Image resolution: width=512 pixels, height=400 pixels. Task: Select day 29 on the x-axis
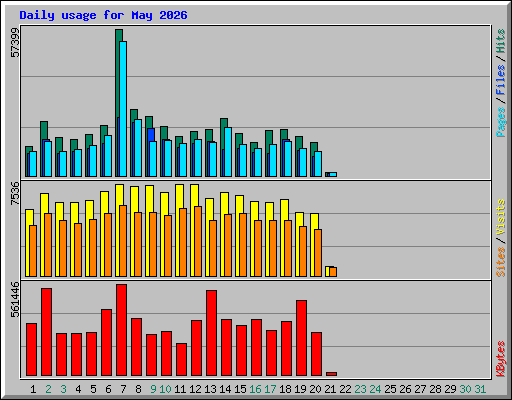click(450, 389)
